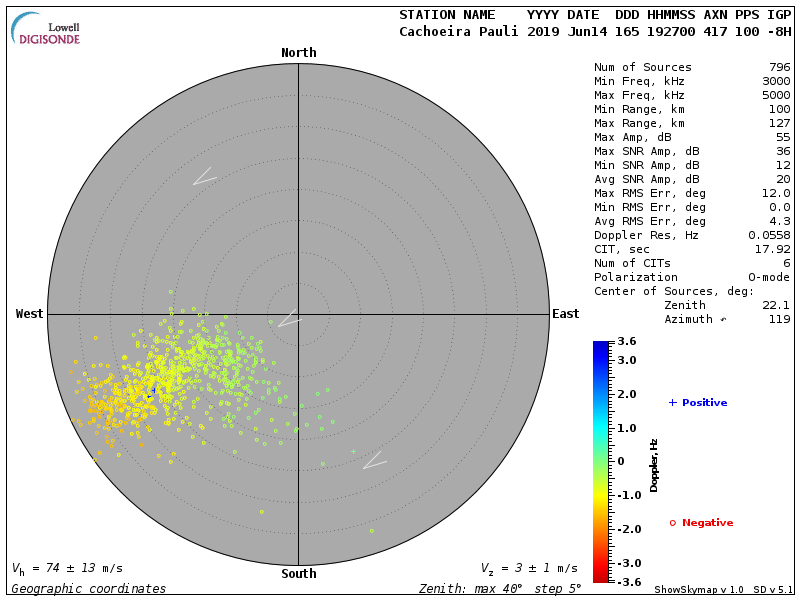The width and height of the screenshot is (800, 600).
Task: Click the East direction label
Action: coord(565,314)
